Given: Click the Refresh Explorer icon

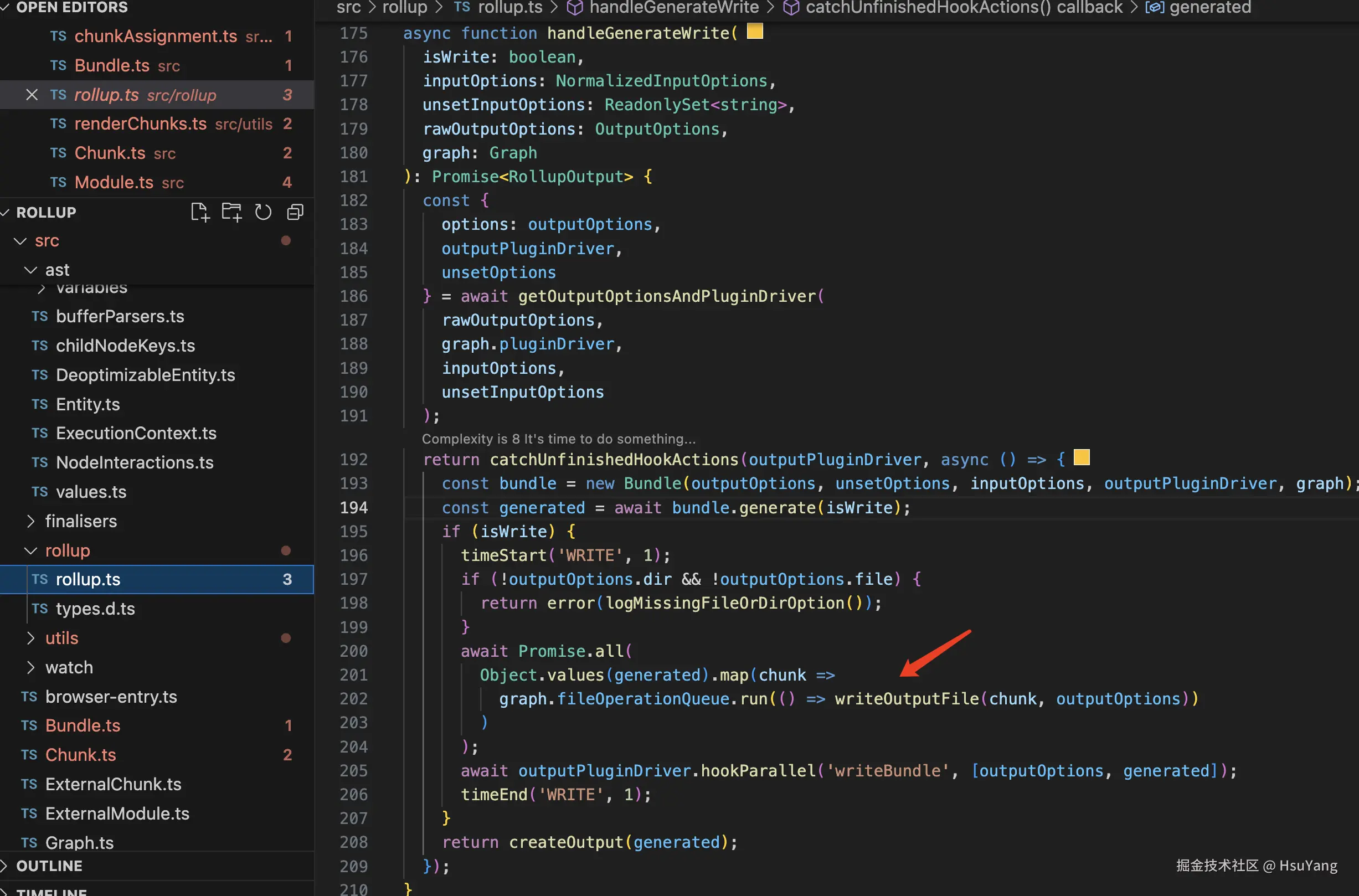Looking at the screenshot, I should click(263, 213).
